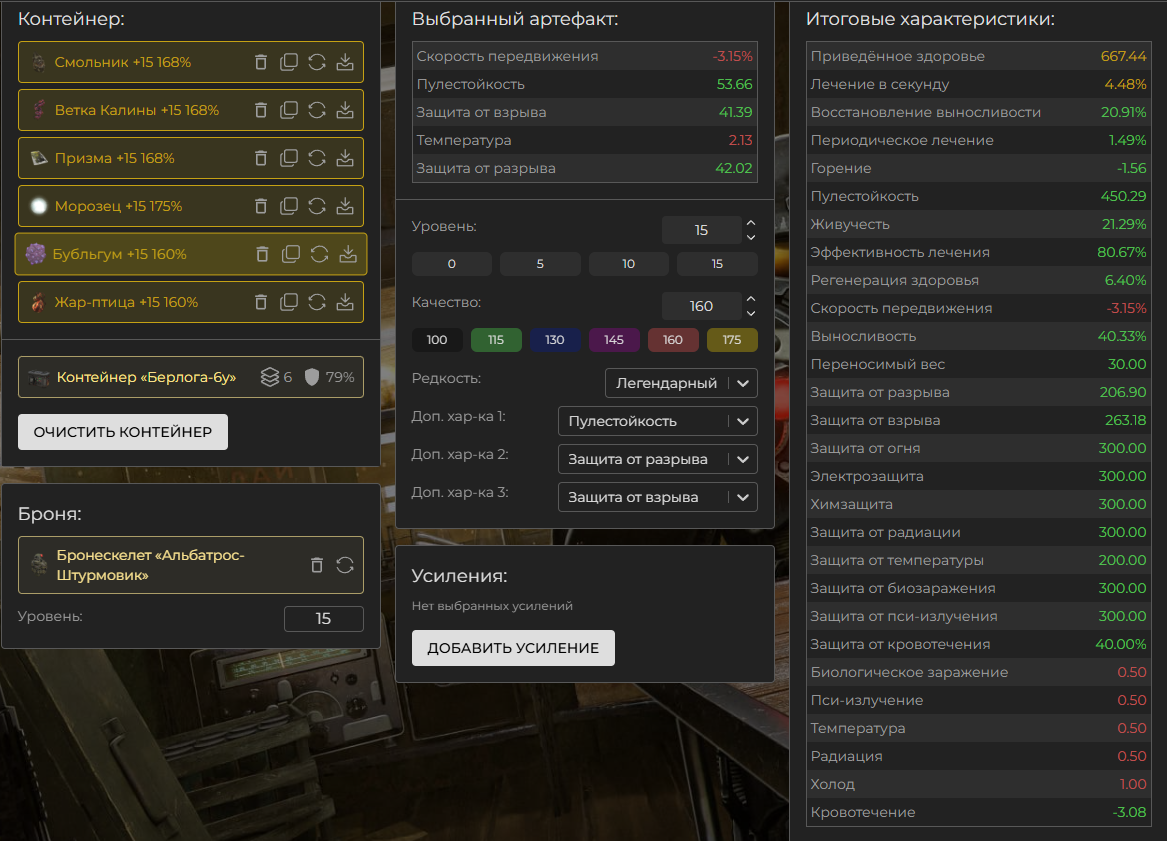
Task: Remove the Альбатрос-Штурмовик armor with trash icon
Action: click(317, 565)
